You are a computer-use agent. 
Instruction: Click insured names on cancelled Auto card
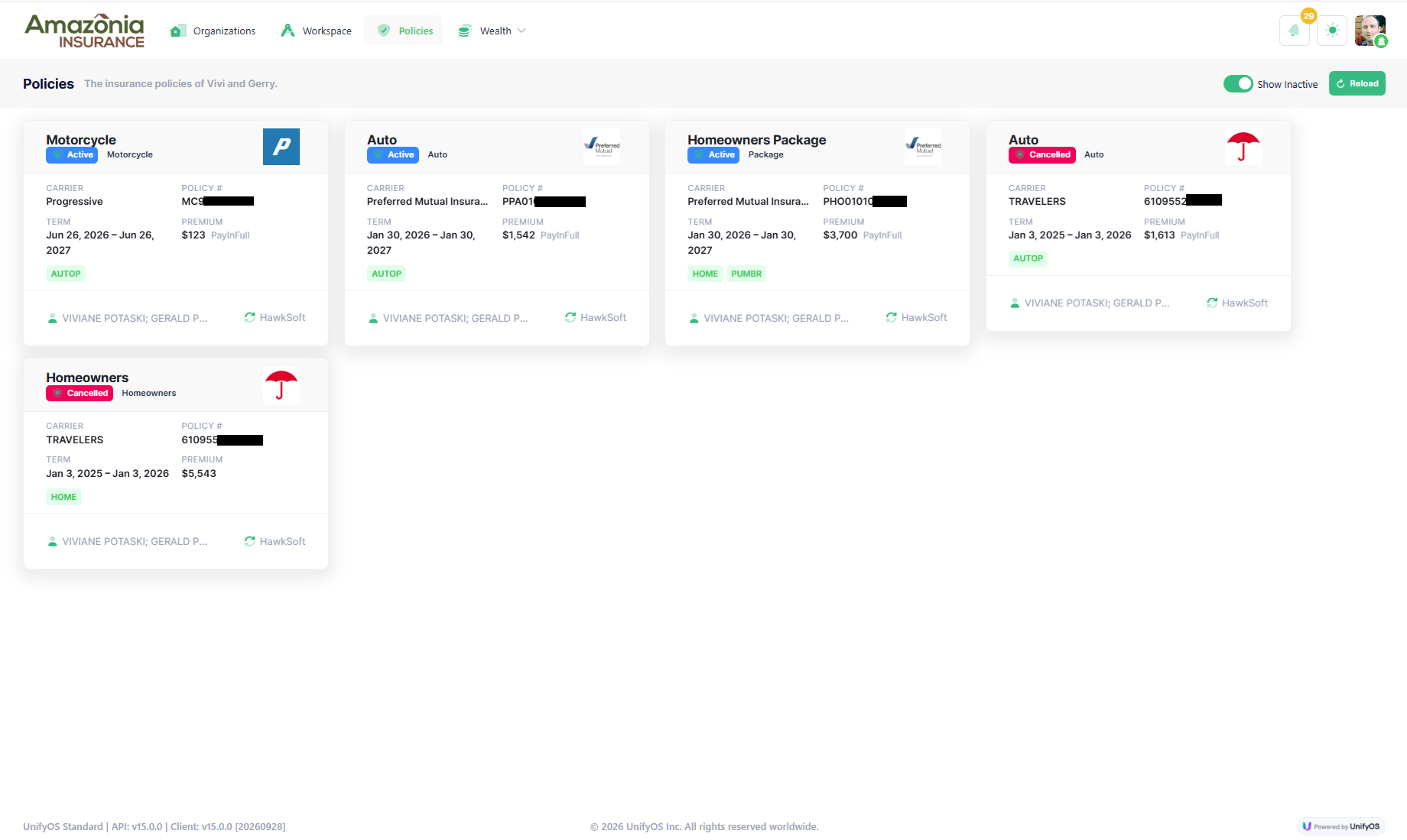1097,303
